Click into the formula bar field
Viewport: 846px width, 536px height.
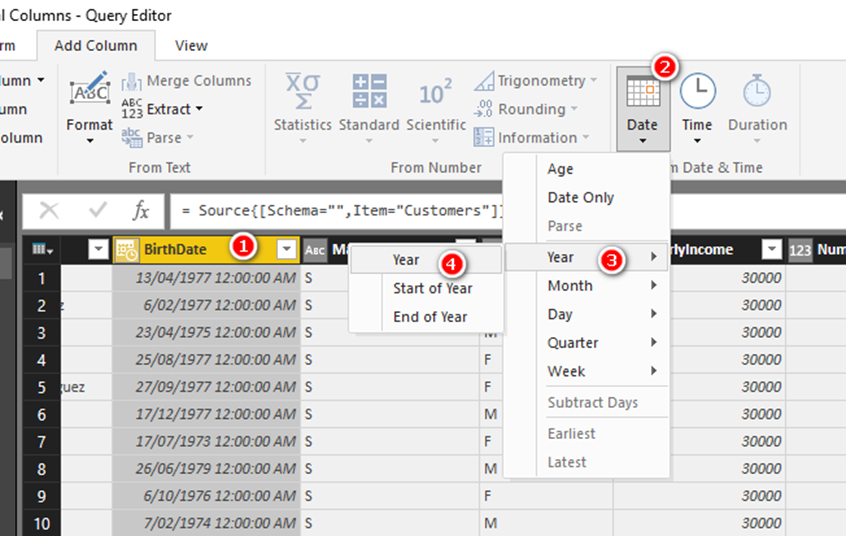337,211
